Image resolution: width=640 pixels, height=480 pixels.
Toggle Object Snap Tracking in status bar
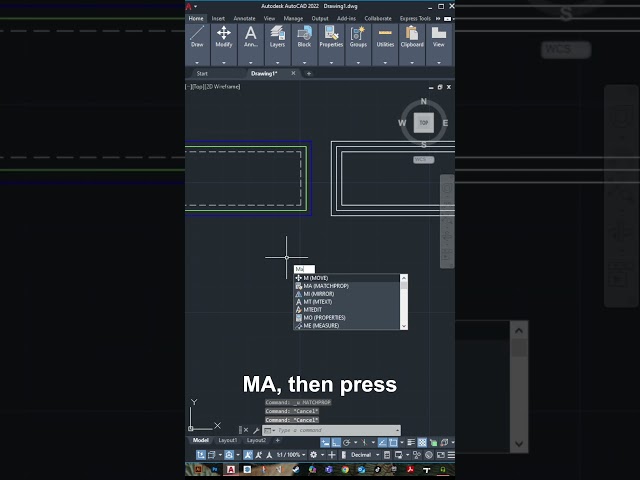click(382, 442)
